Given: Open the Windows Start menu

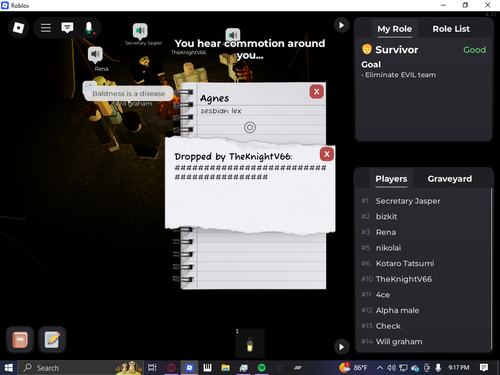Looking at the screenshot, I should click(9, 368).
